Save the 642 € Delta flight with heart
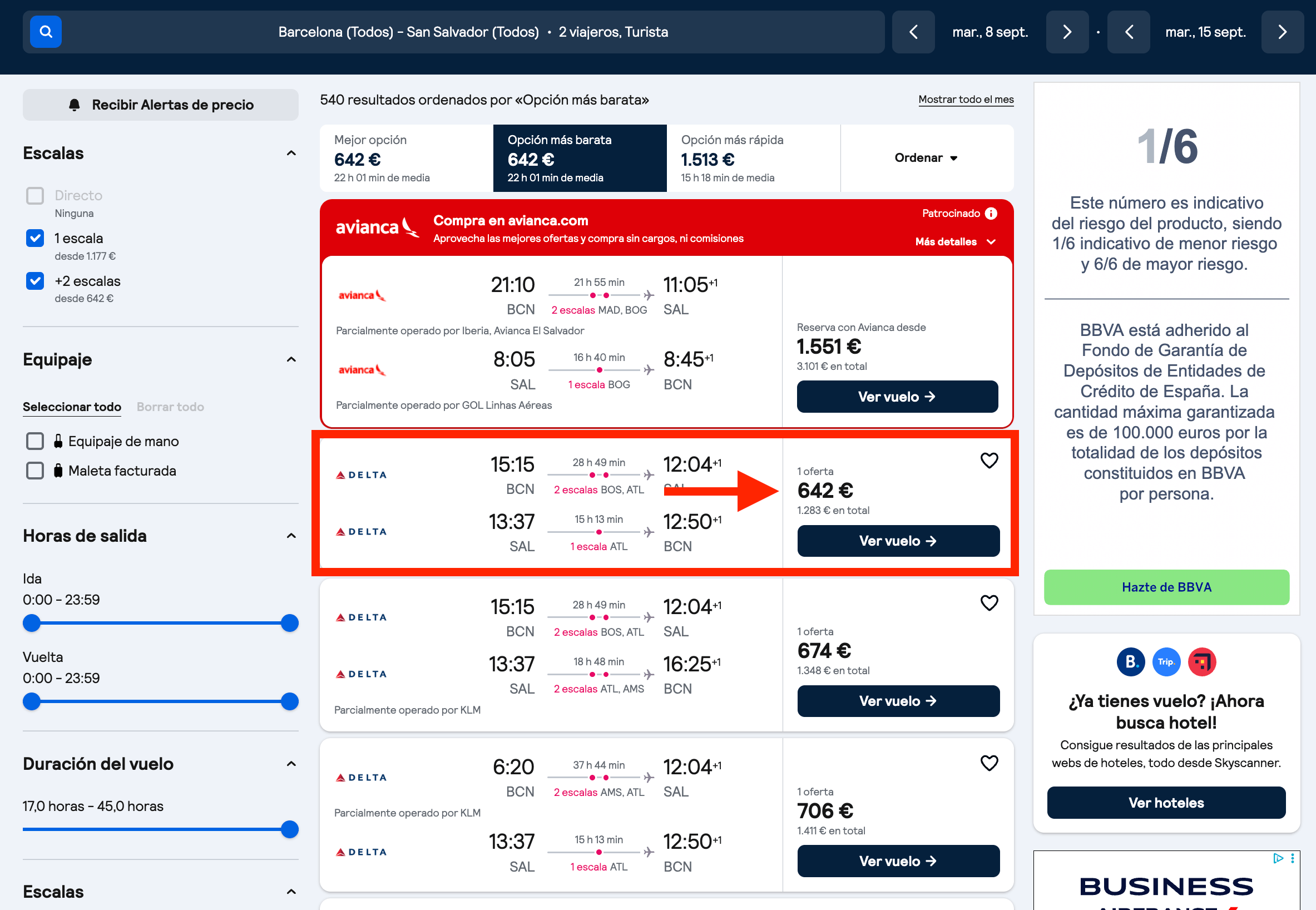 989,460
